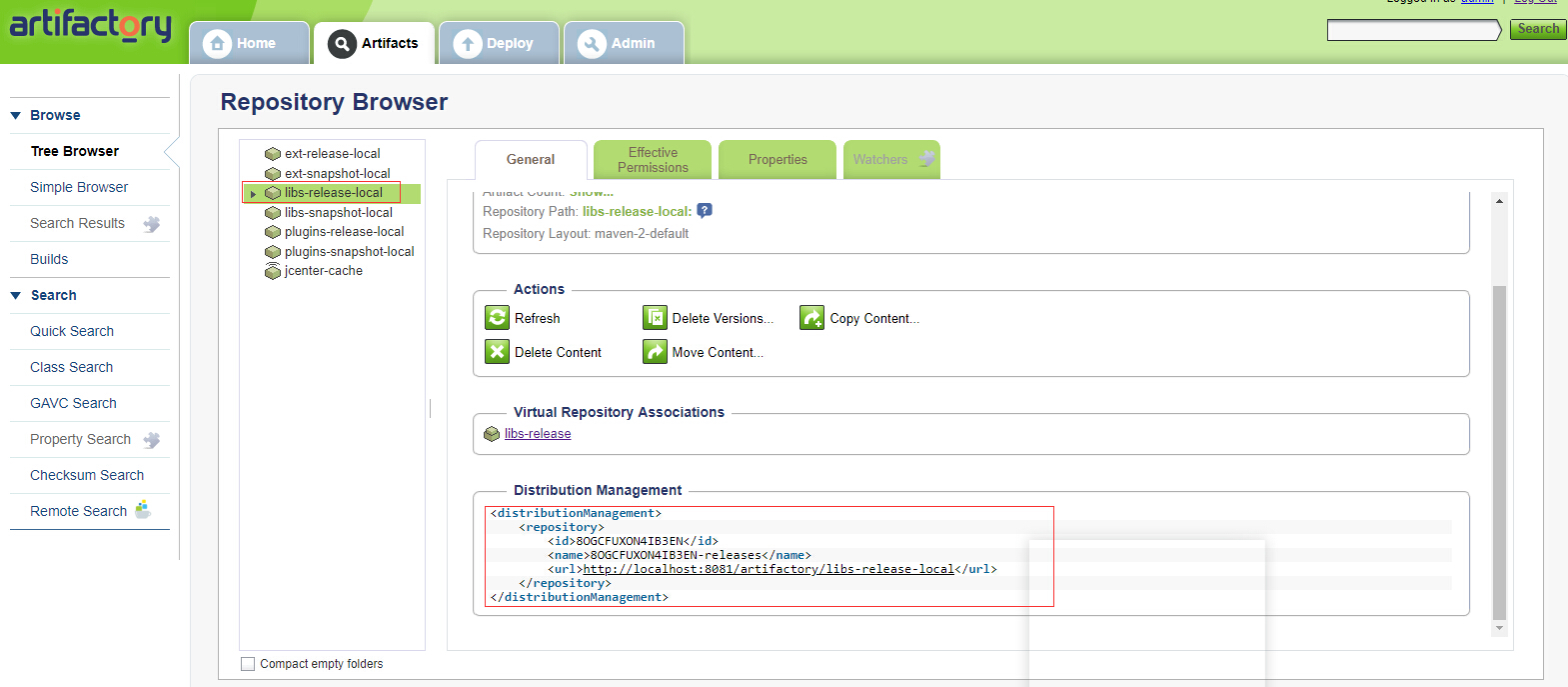Click the scrollbar down arrow
The height and width of the screenshot is (687, 1568).
coord(1499,628)
